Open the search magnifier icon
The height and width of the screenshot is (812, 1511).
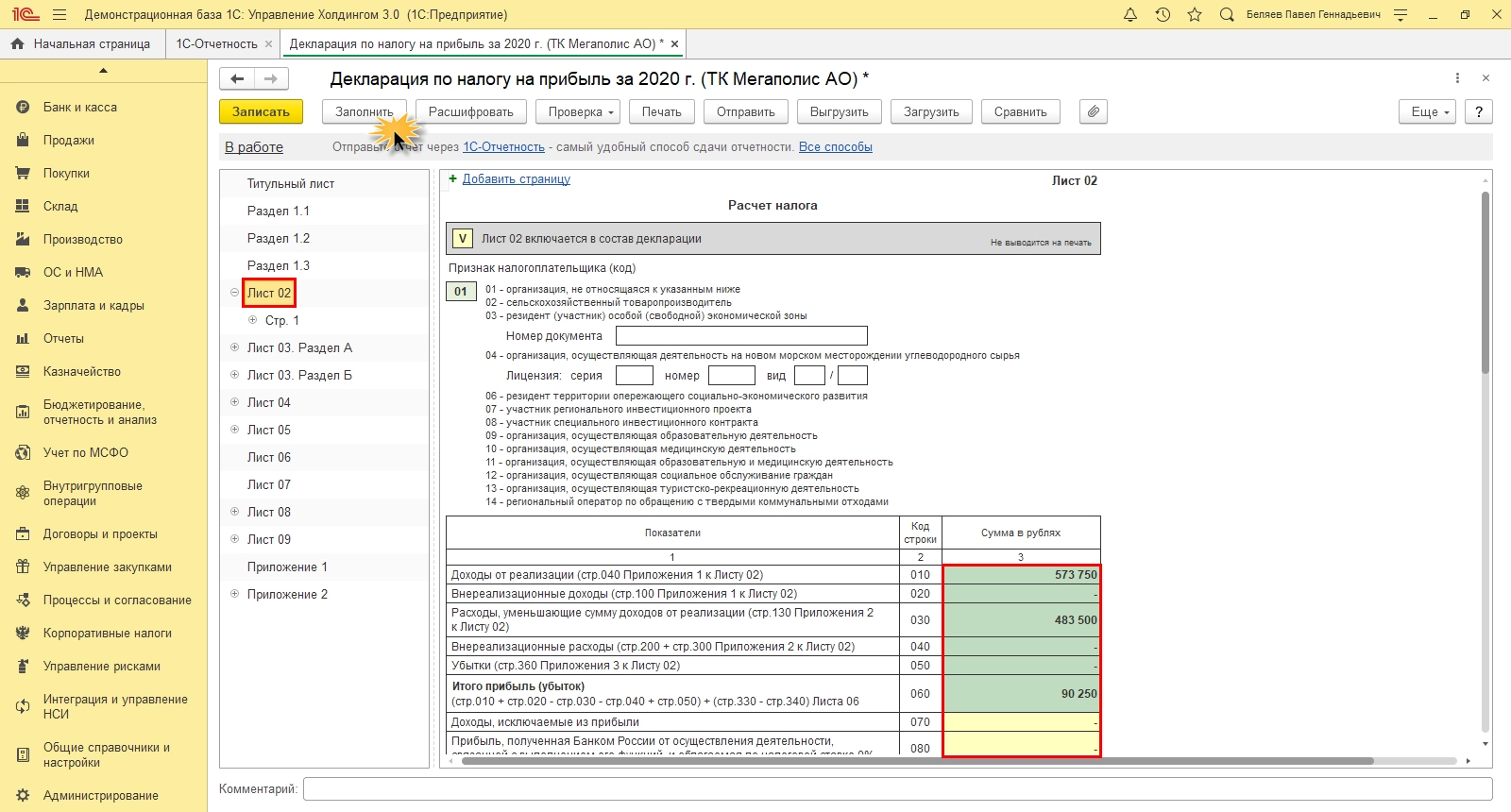tap(1227, 14)
